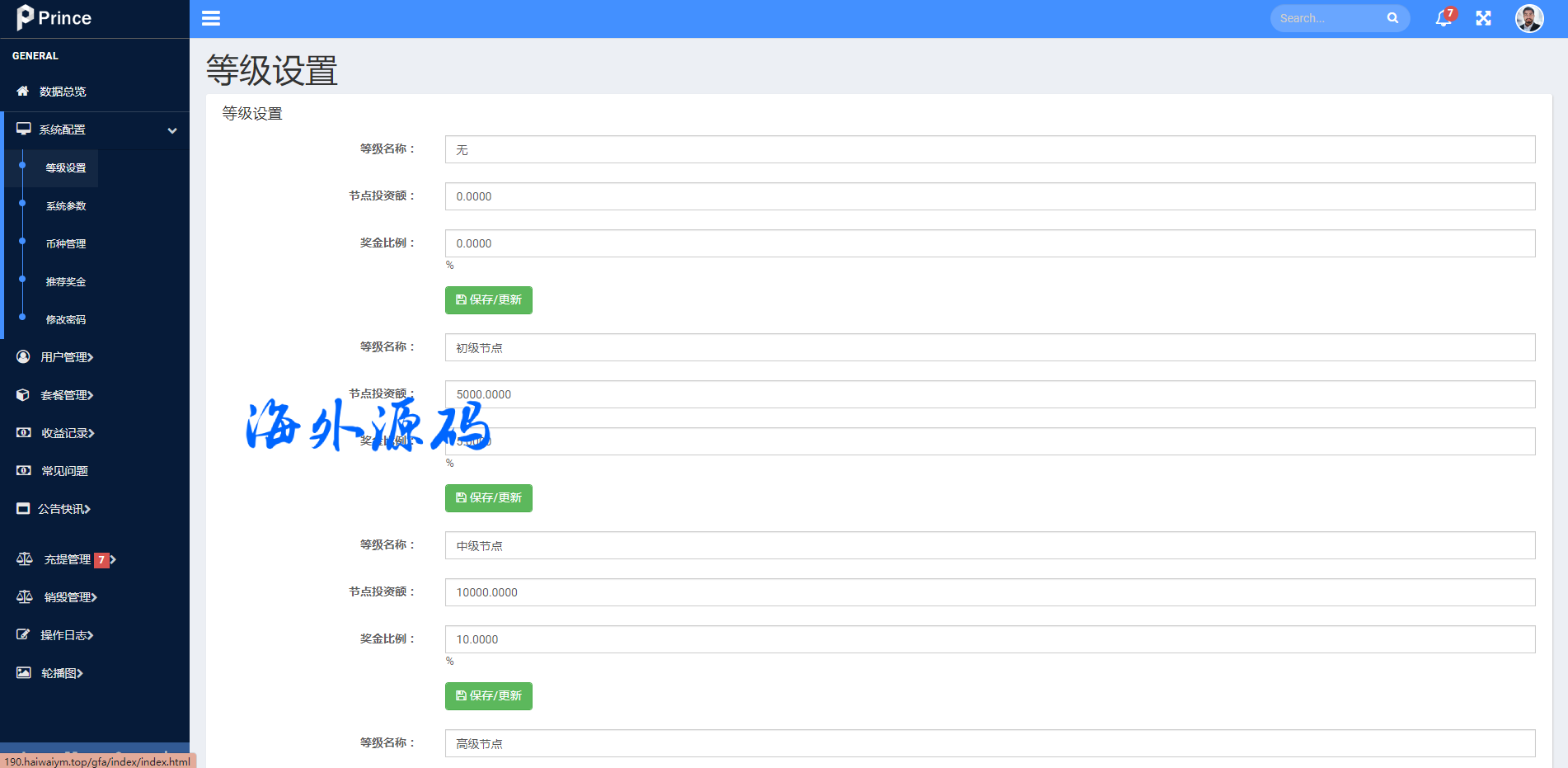
Task: Select the 系统参数 submenu item
Action: (x=66, y=206)
